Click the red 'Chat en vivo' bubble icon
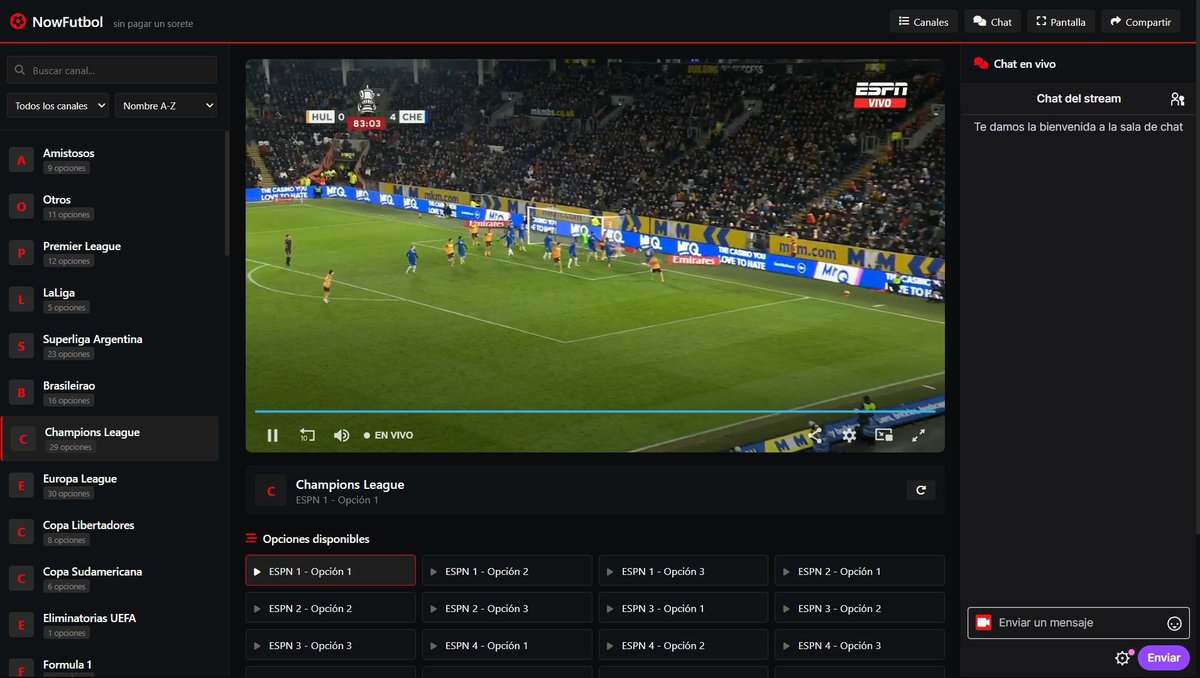Screen dimensions: 1200x678 click(x=981, y=64)
